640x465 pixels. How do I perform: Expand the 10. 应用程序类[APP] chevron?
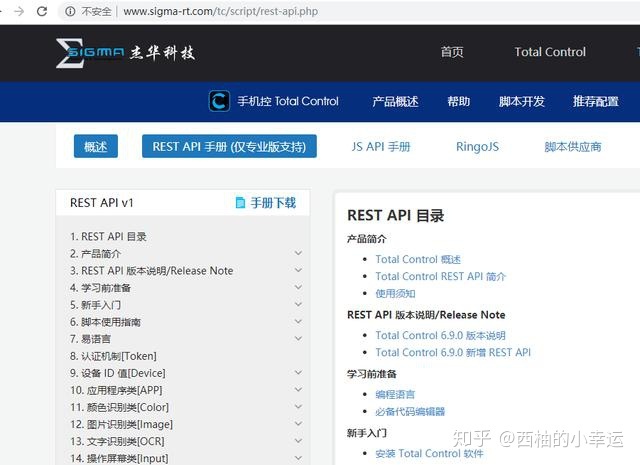(x=298, y=390)
